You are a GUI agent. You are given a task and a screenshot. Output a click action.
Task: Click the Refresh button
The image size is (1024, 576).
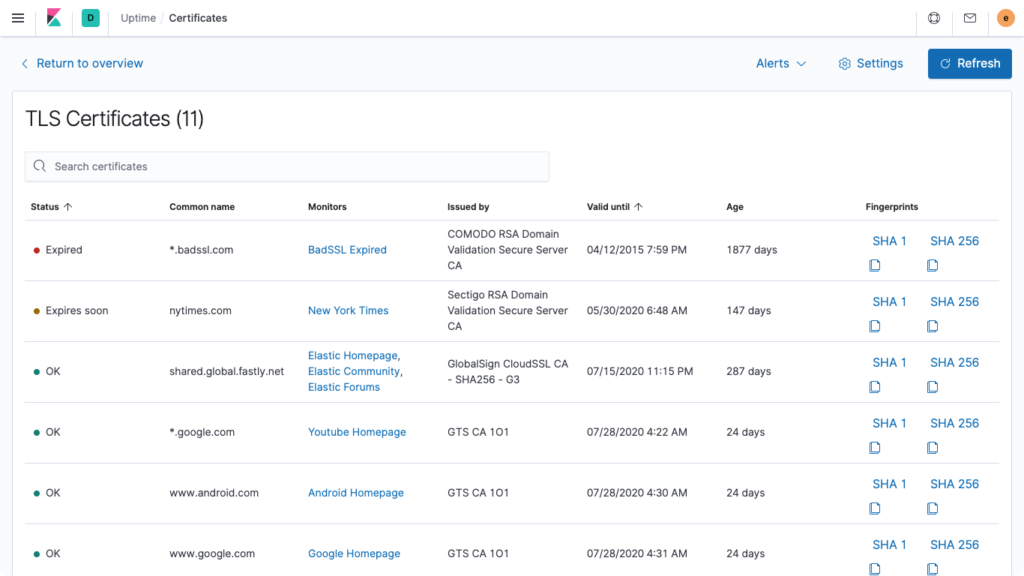970,63
